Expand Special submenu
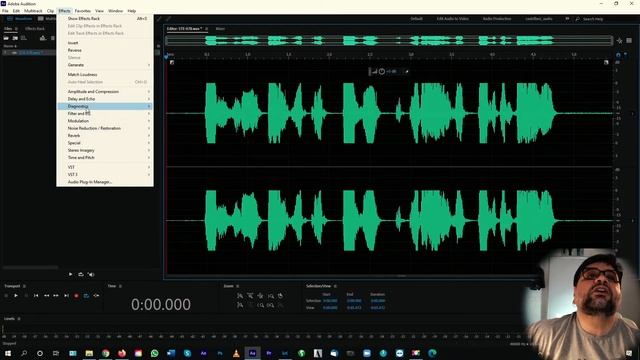Image resolution: width=640 pixels, height=360 pixels. (105, 143)
